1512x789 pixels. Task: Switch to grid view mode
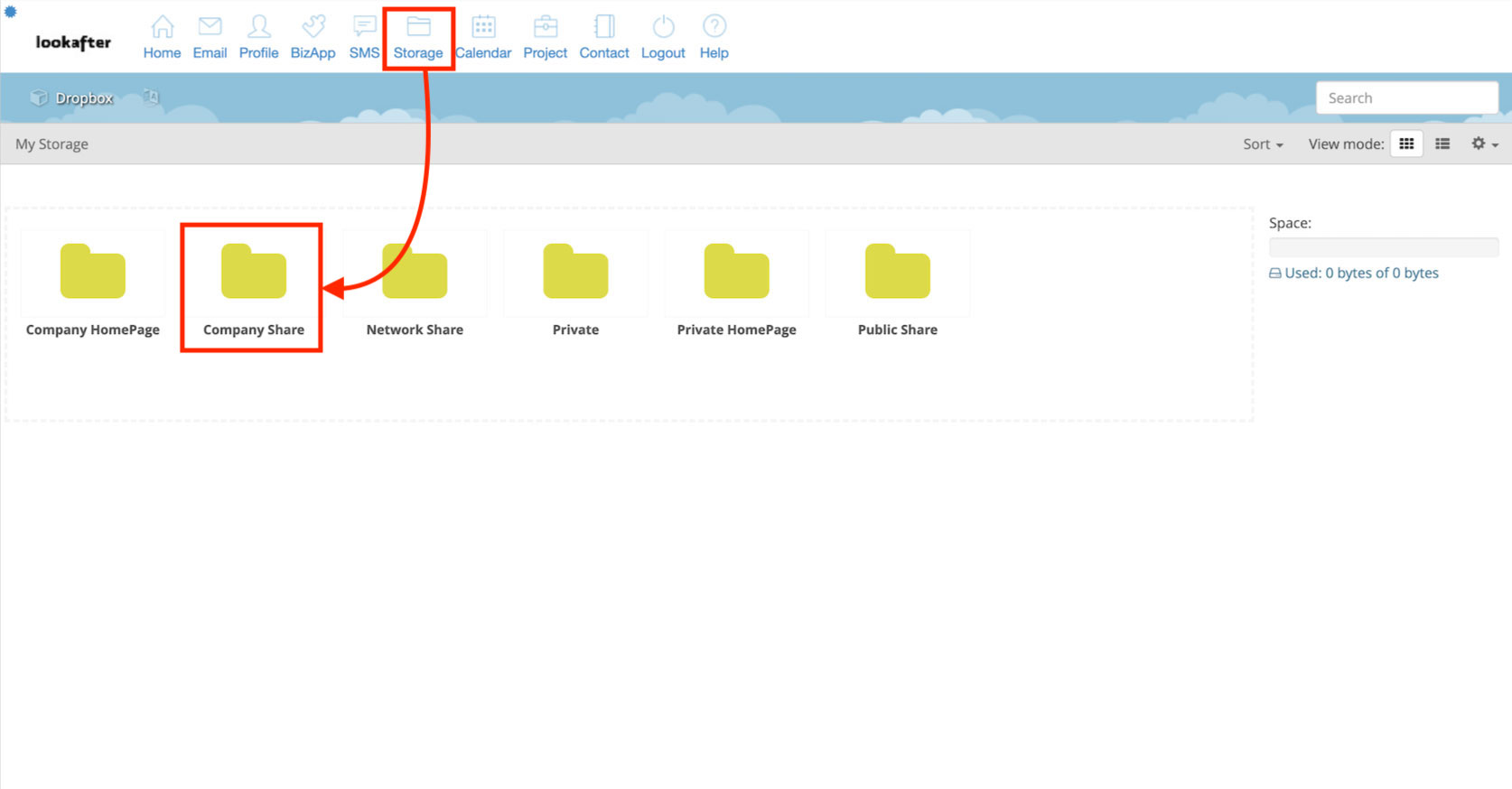coord(1406,144)
